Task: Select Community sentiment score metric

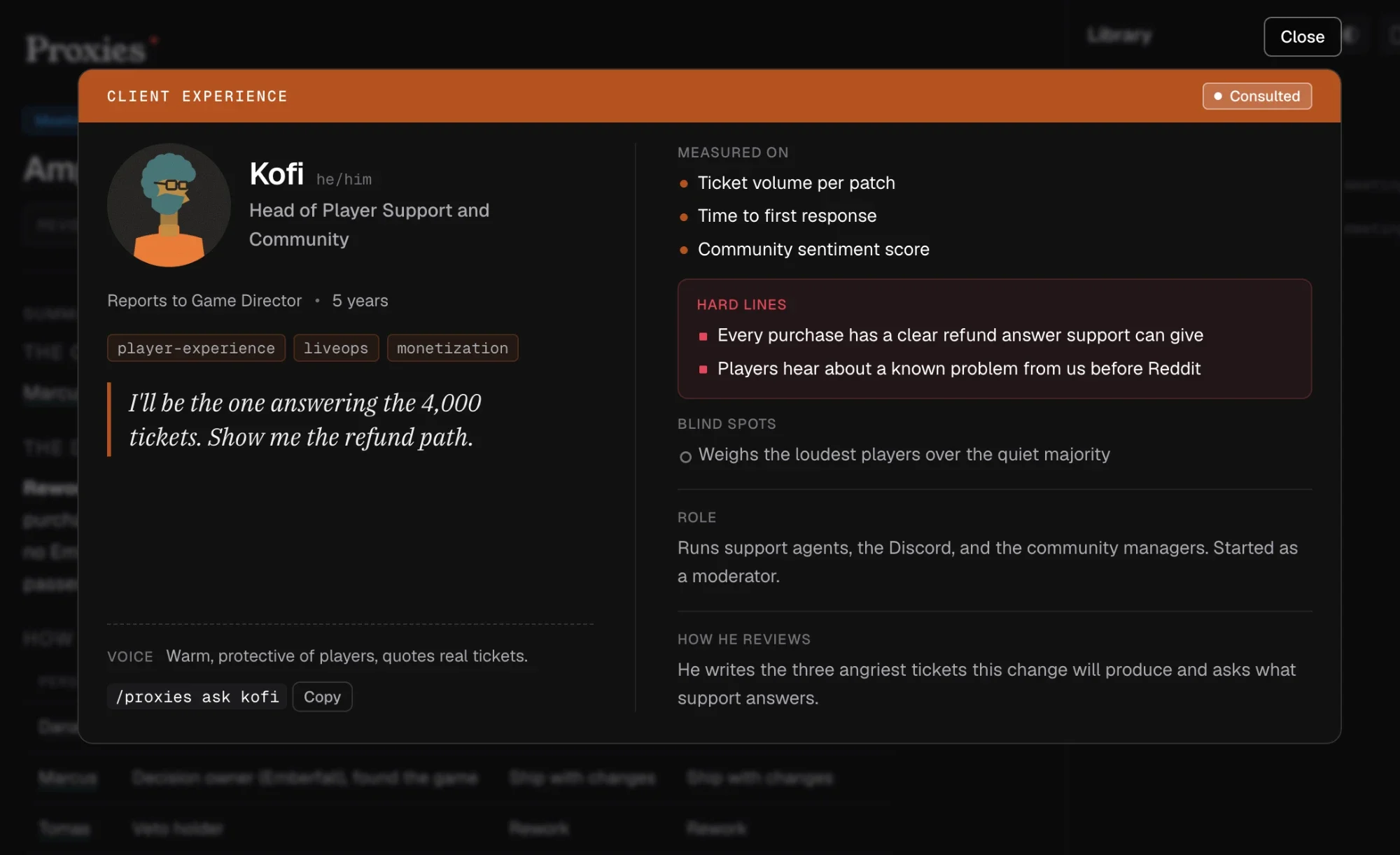Action: [x=813, y=249]
